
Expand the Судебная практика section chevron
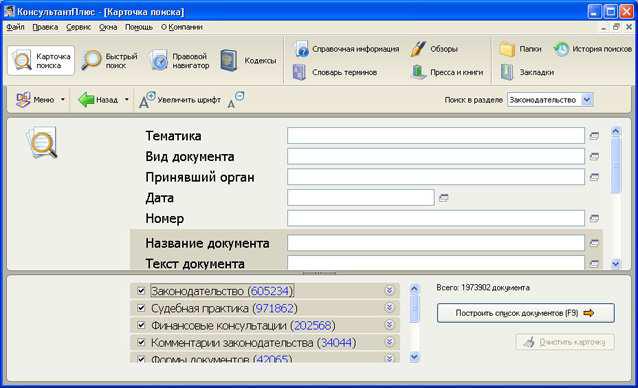[389, 307]
